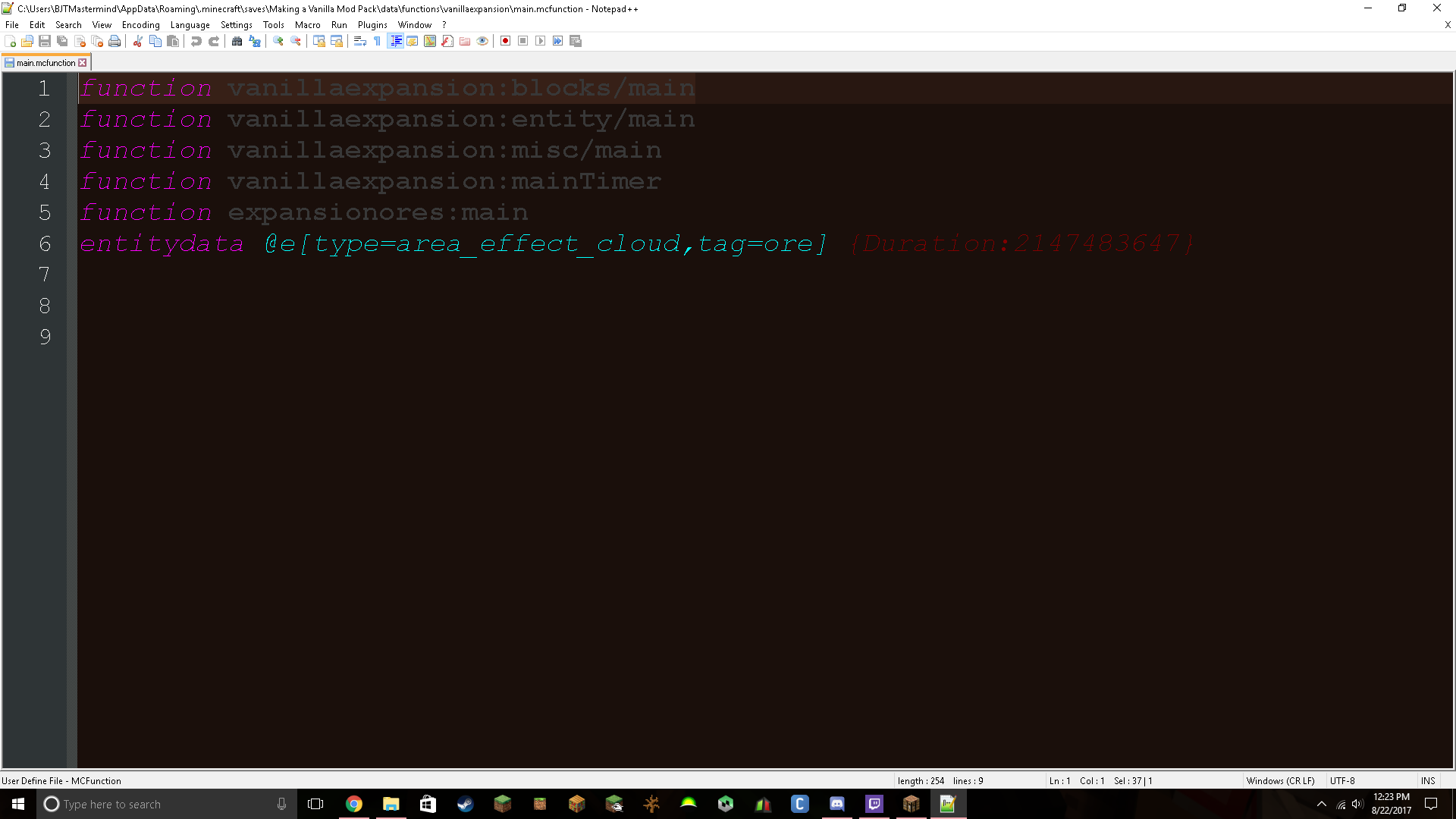Toggle the indent guide button

point(395,41)
